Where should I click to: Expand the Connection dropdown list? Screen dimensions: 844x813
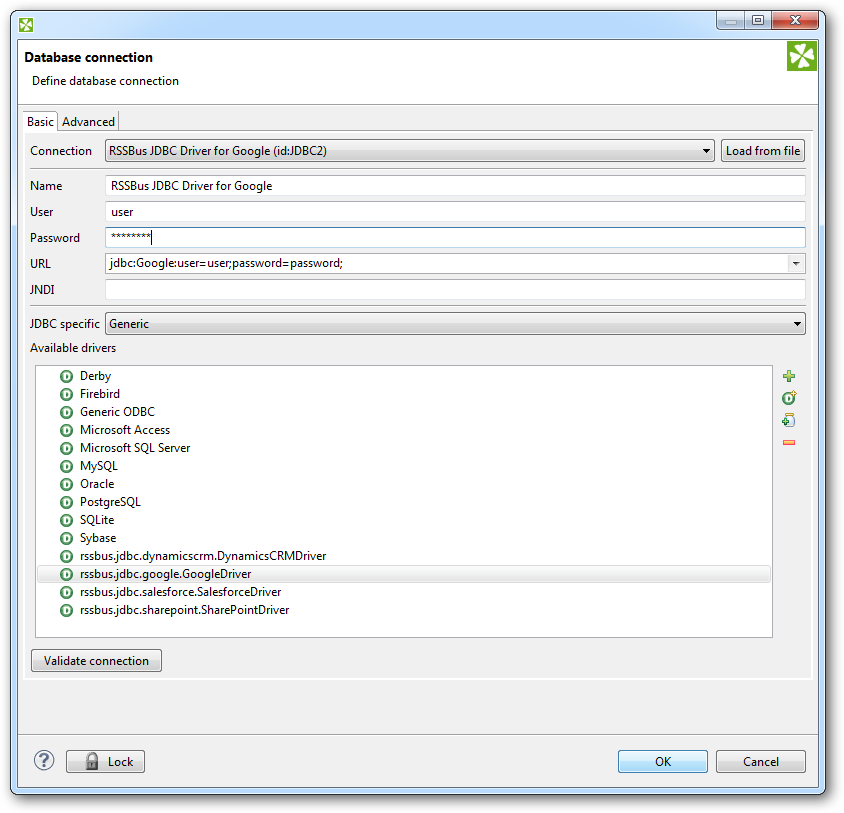click(x=707, y=151)
